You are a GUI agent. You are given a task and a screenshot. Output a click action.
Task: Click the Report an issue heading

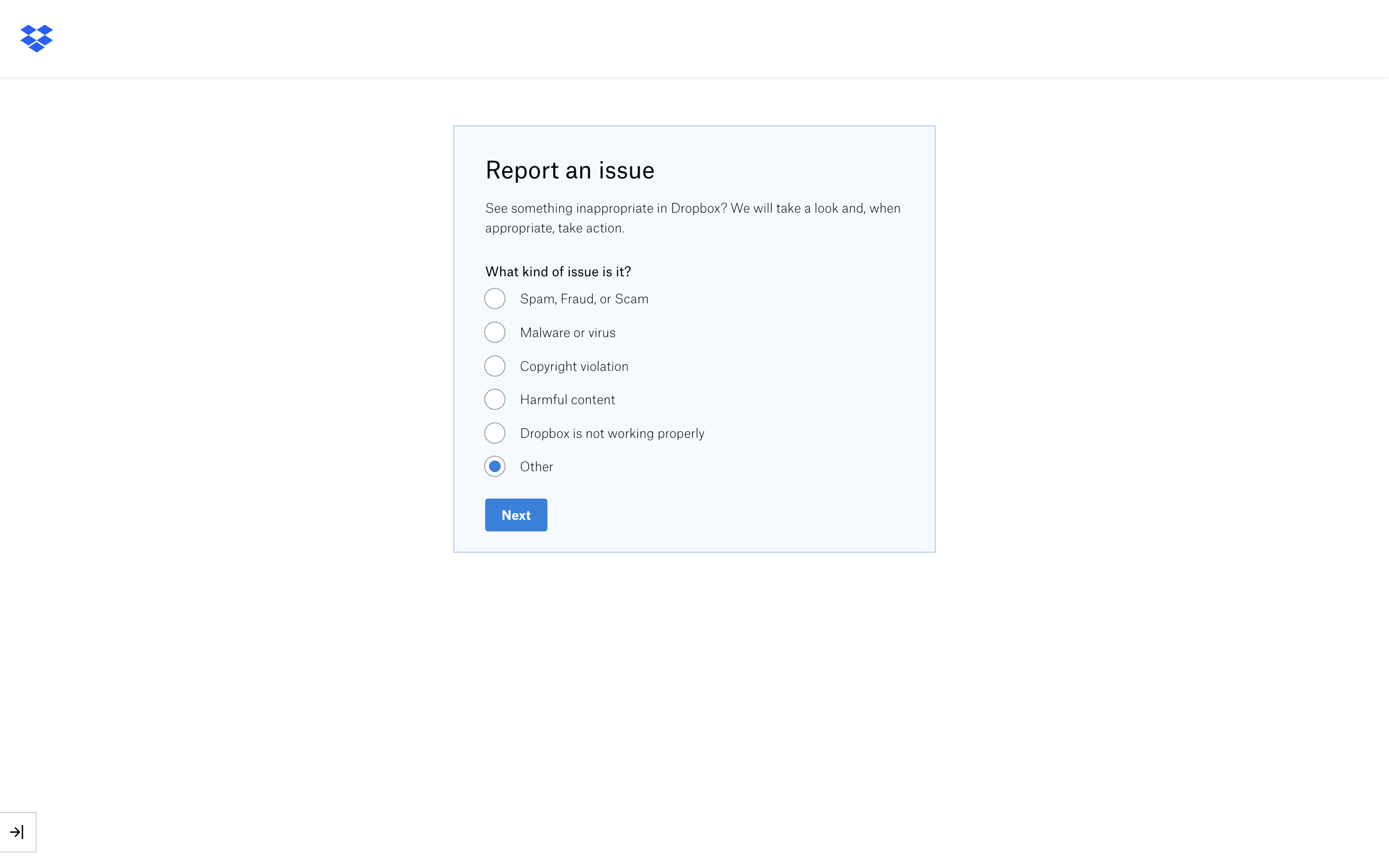click(x=570, y=171)
